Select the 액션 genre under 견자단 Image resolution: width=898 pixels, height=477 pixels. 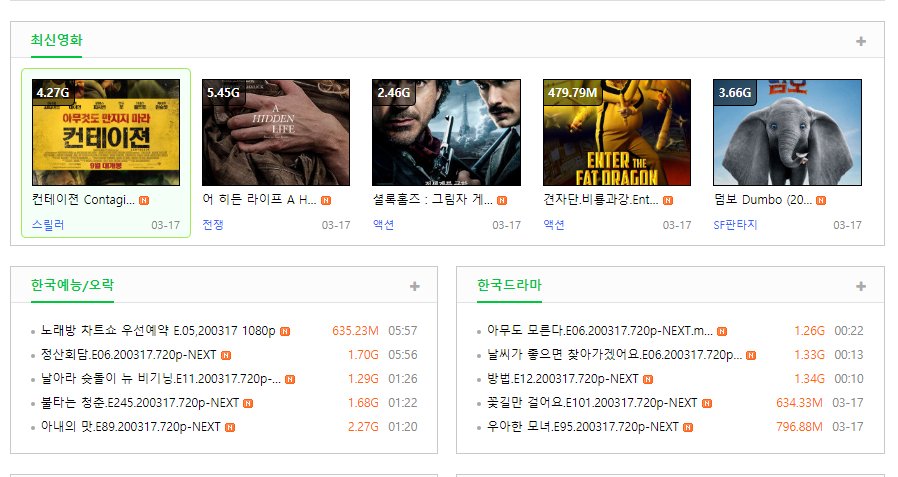point(553,225)
